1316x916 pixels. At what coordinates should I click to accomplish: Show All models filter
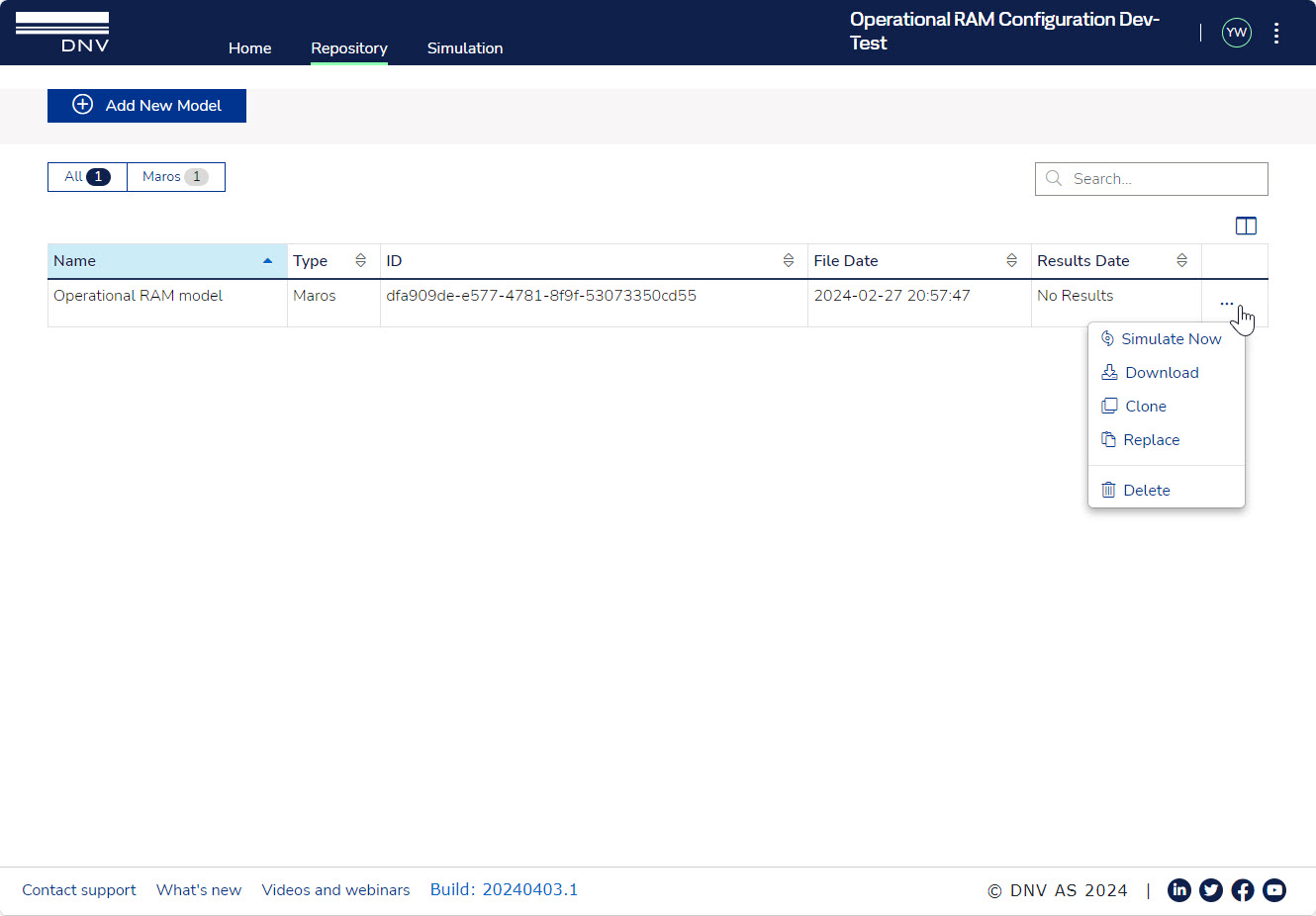click(87, 177)
